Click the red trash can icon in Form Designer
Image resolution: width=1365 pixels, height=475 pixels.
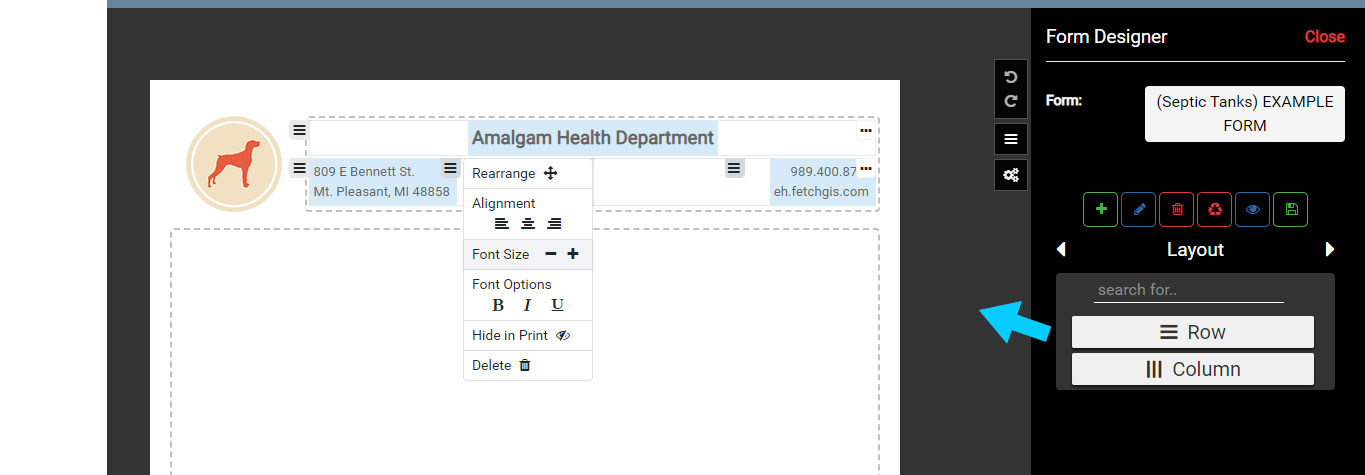(1177, 209)
